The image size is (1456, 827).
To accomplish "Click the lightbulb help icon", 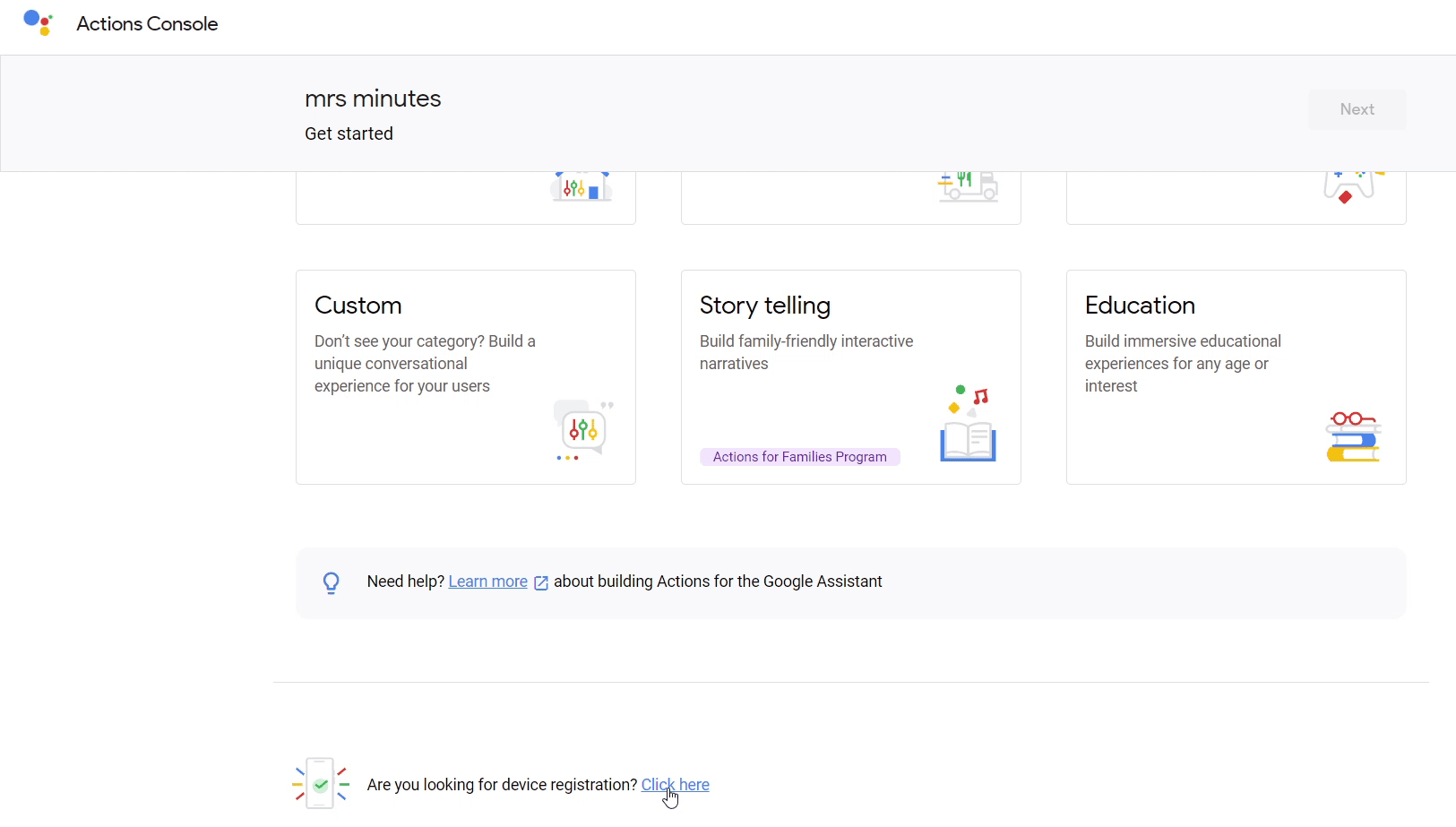I will [332, 581].
